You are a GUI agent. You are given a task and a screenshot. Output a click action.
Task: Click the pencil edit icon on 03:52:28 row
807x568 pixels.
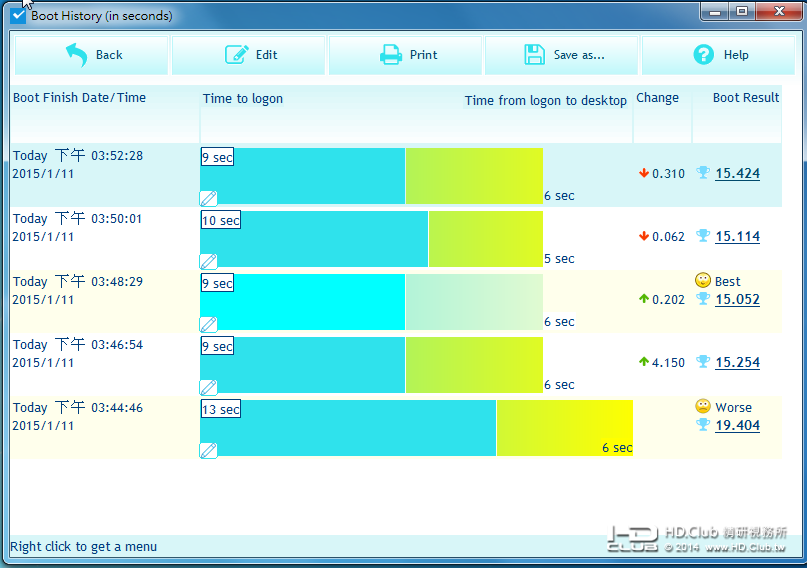pos(208,198)
